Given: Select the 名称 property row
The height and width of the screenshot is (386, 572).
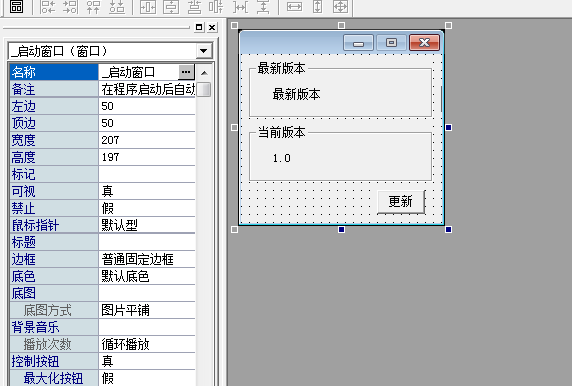Looking at the screenshot, I should tap(103, 72).
